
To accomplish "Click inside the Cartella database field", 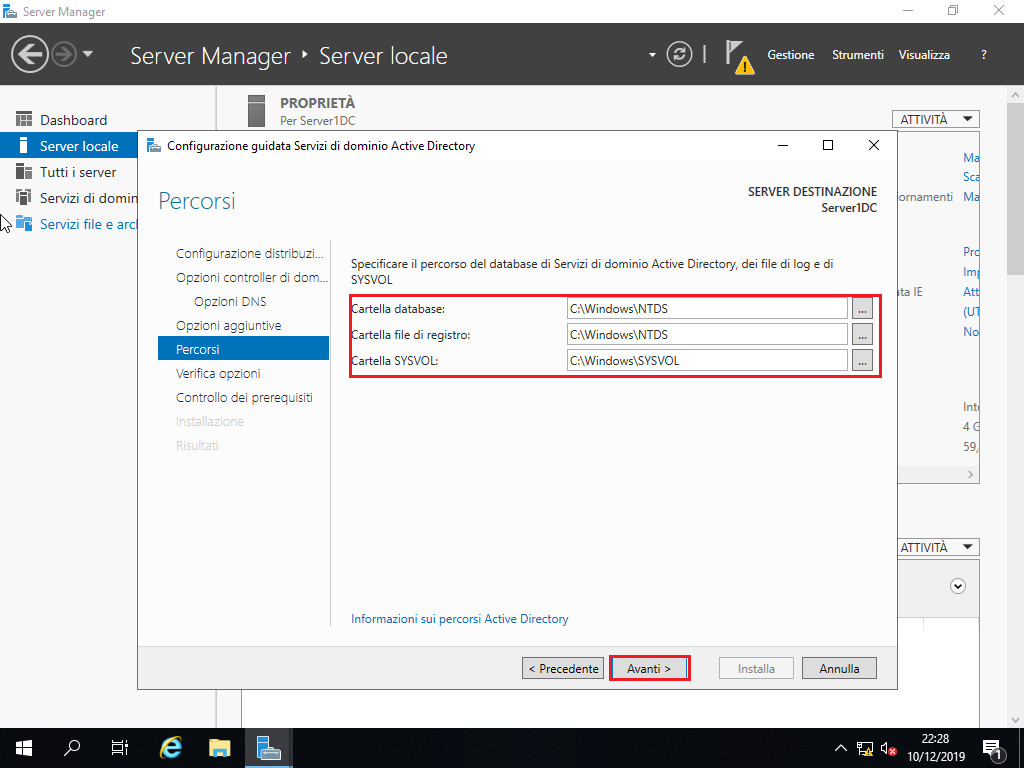I will pyautogui.click(x=706, y=308).
